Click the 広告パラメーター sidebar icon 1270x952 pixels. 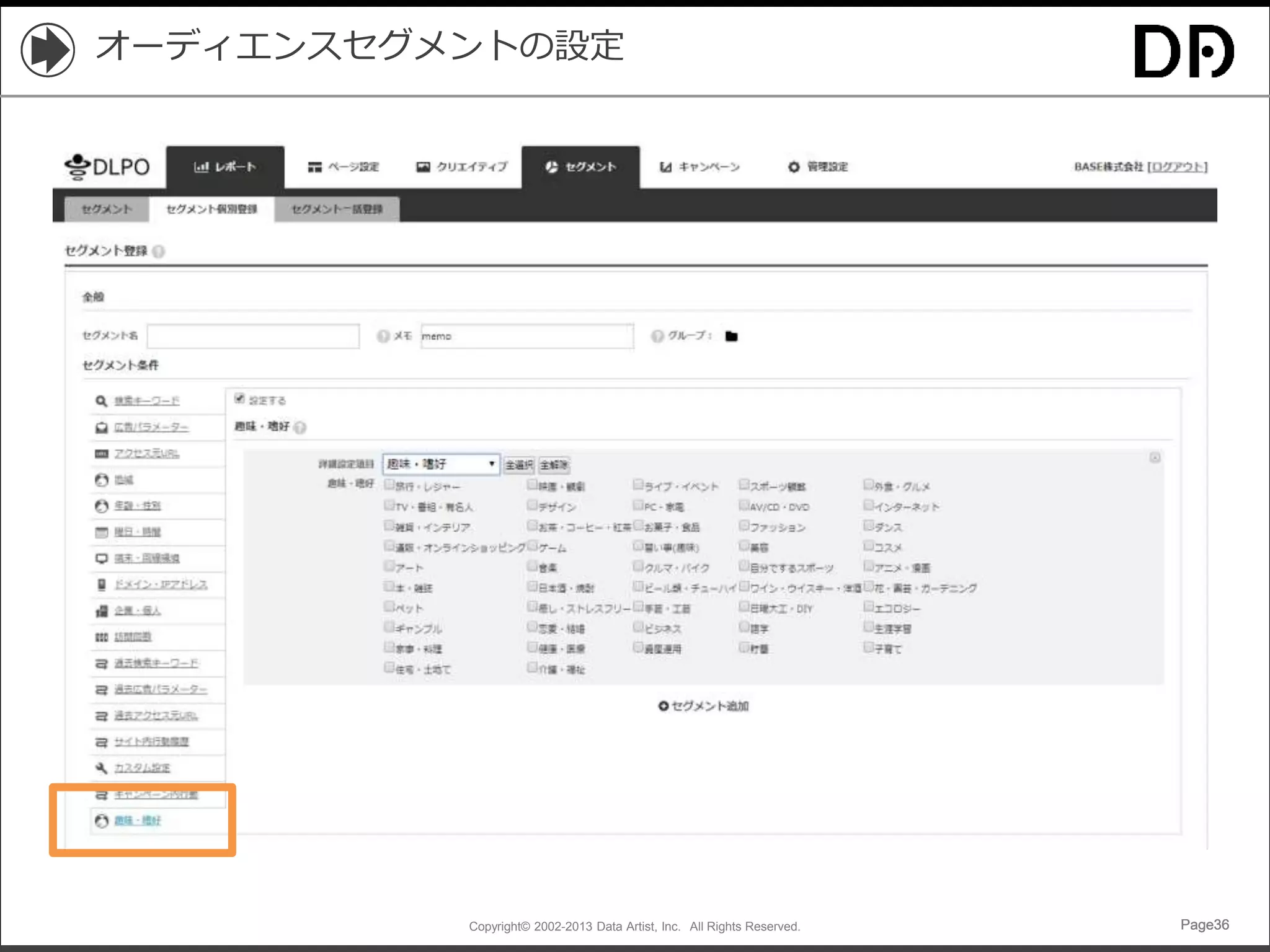pyautogui.click(x=102, y=428)
